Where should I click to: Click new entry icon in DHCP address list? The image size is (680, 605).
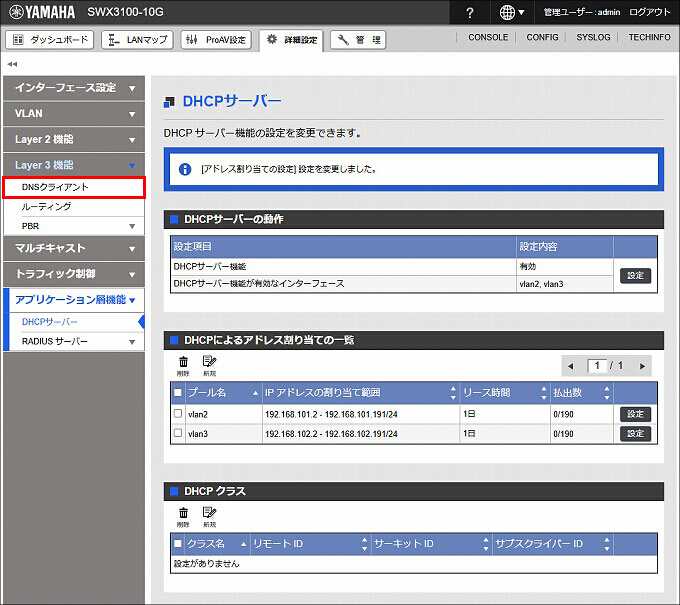(x=209, y=365)
